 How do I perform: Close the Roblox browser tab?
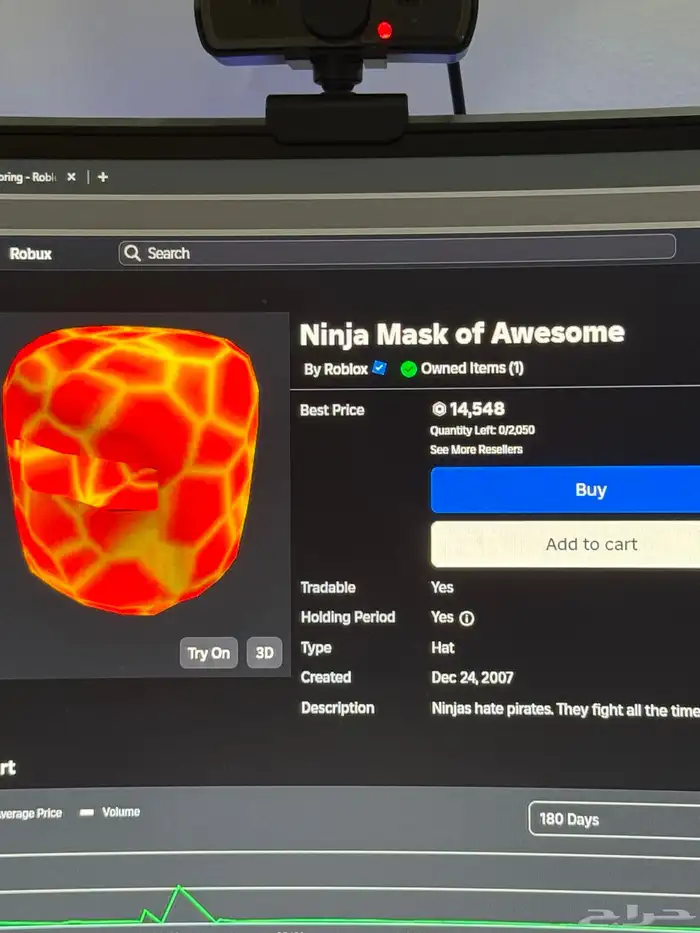coord(71,177)
